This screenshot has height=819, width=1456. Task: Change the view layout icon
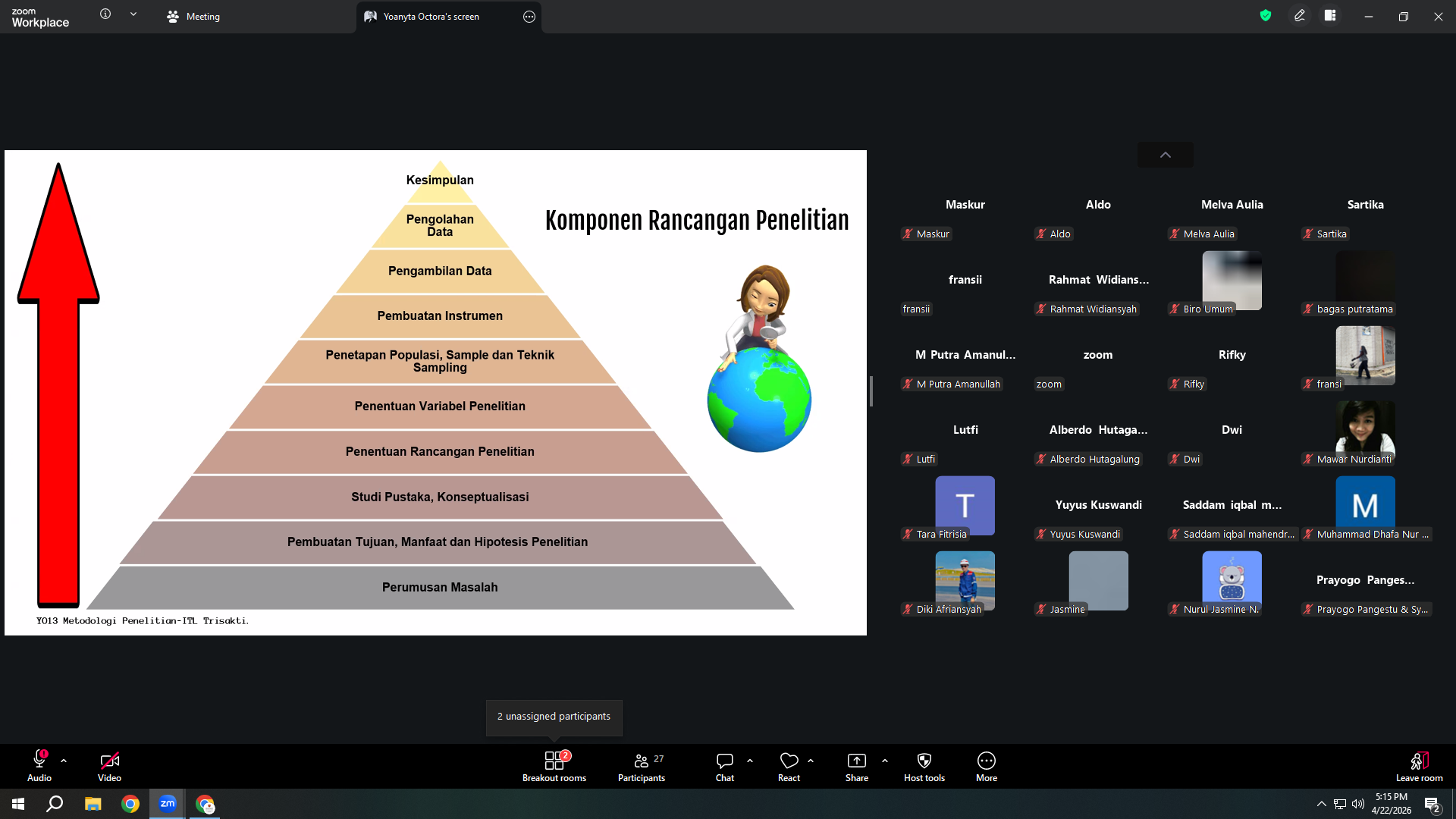click(1330, 15)
